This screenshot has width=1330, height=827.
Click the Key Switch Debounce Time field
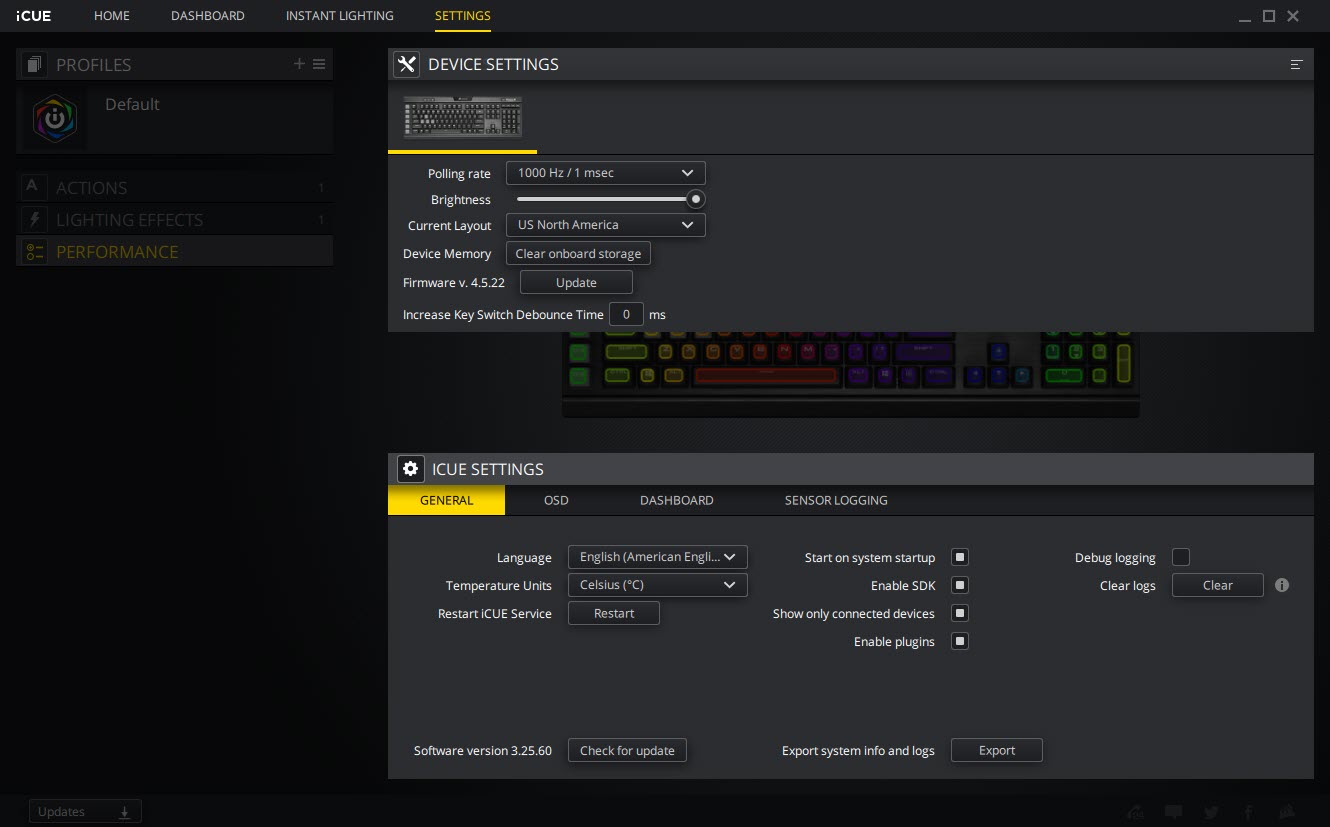pyautogui.click(x=626, y=314)
